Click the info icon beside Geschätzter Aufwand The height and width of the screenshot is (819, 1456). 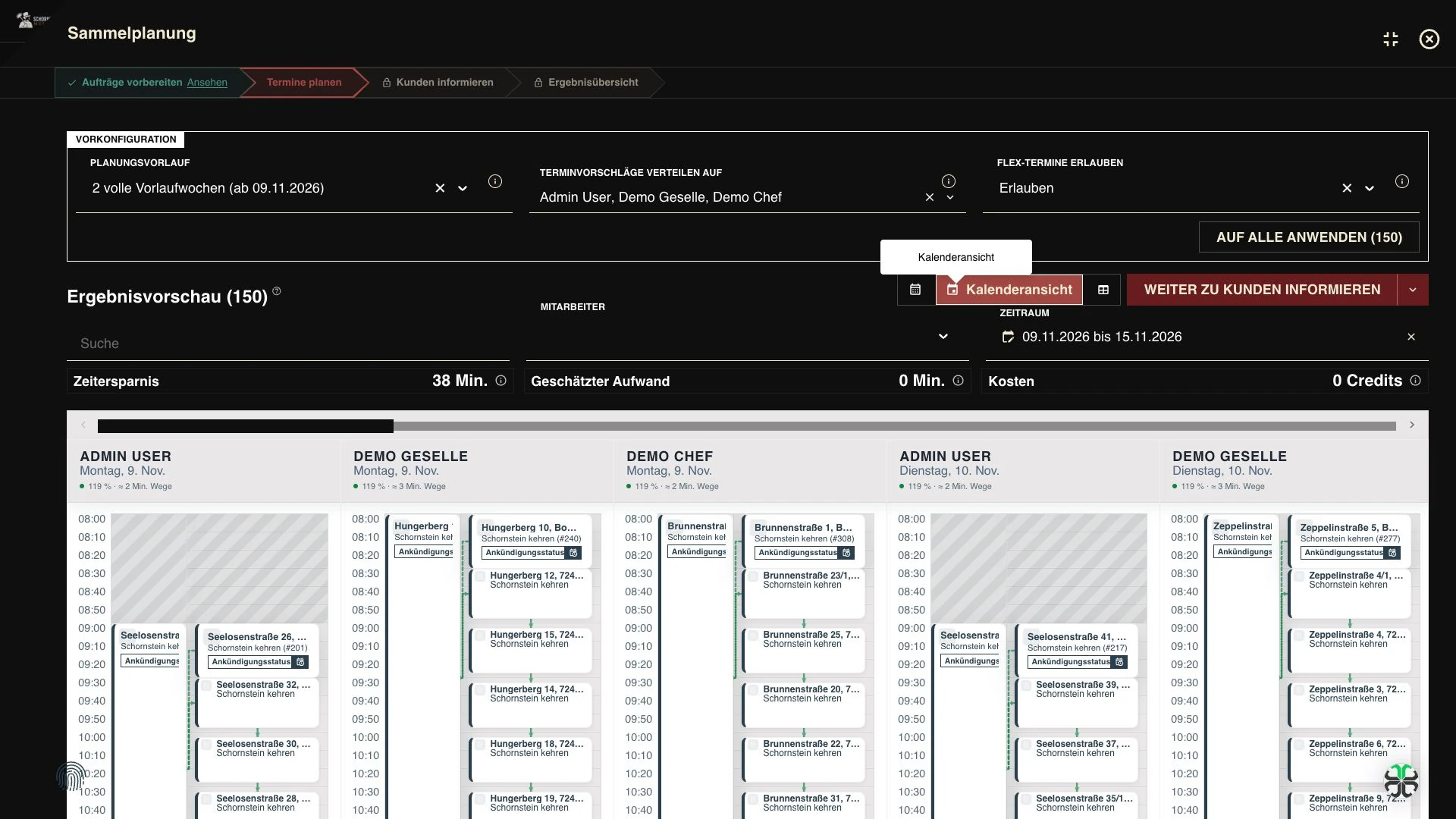tap(959, 381)
